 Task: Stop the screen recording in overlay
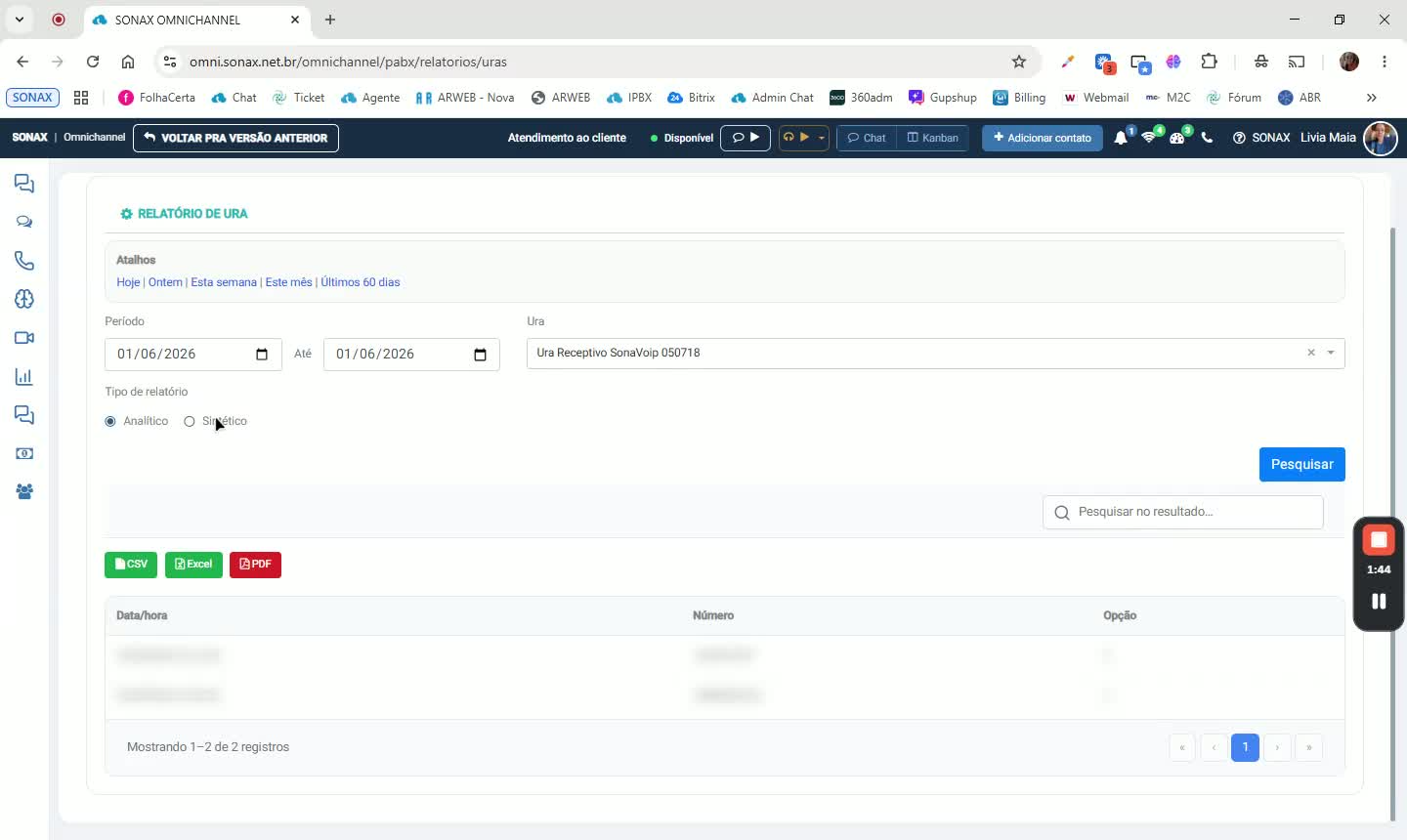click(x=1379, y=540)
